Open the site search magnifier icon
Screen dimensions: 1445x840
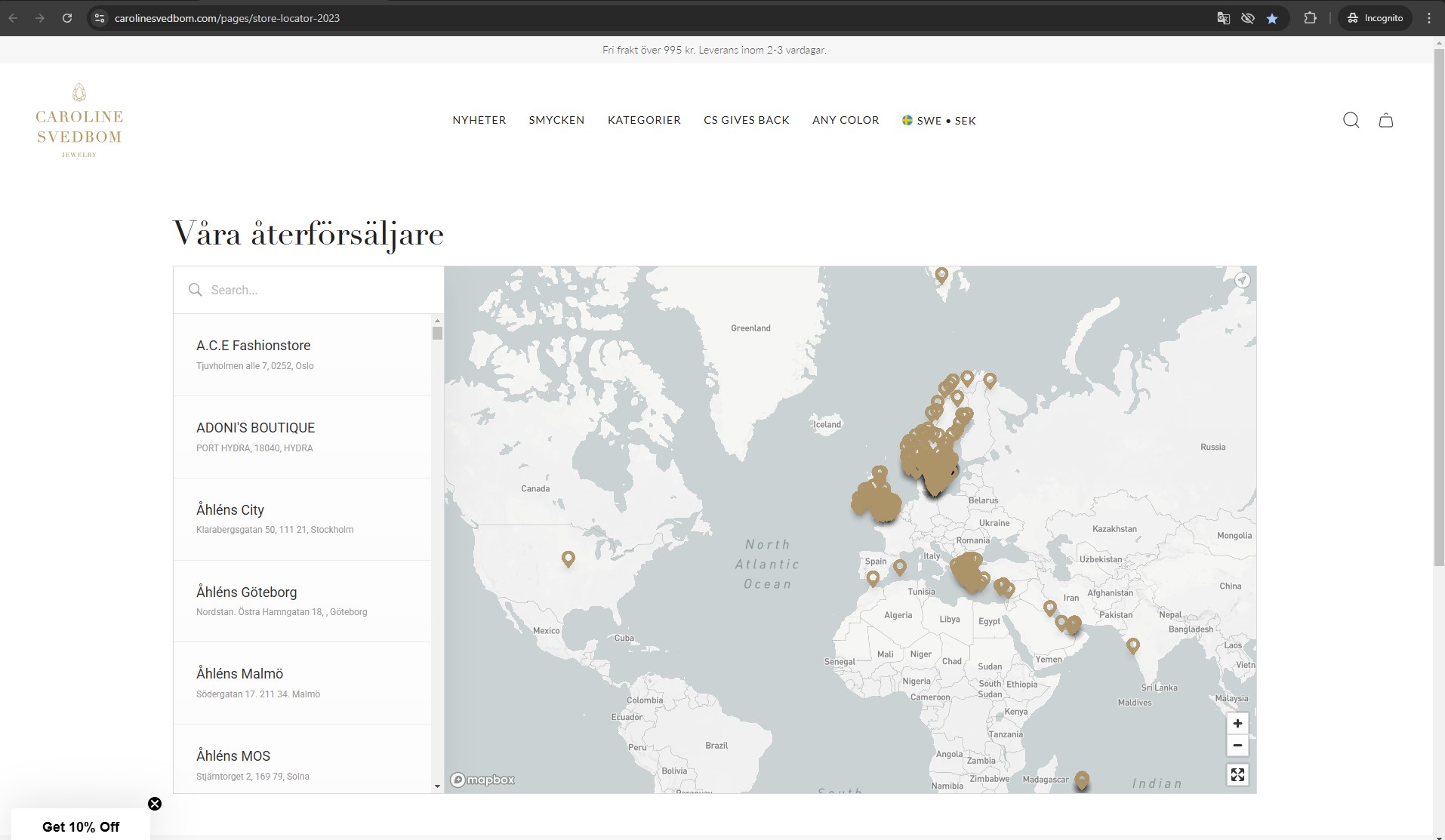tap(1351, 120)
